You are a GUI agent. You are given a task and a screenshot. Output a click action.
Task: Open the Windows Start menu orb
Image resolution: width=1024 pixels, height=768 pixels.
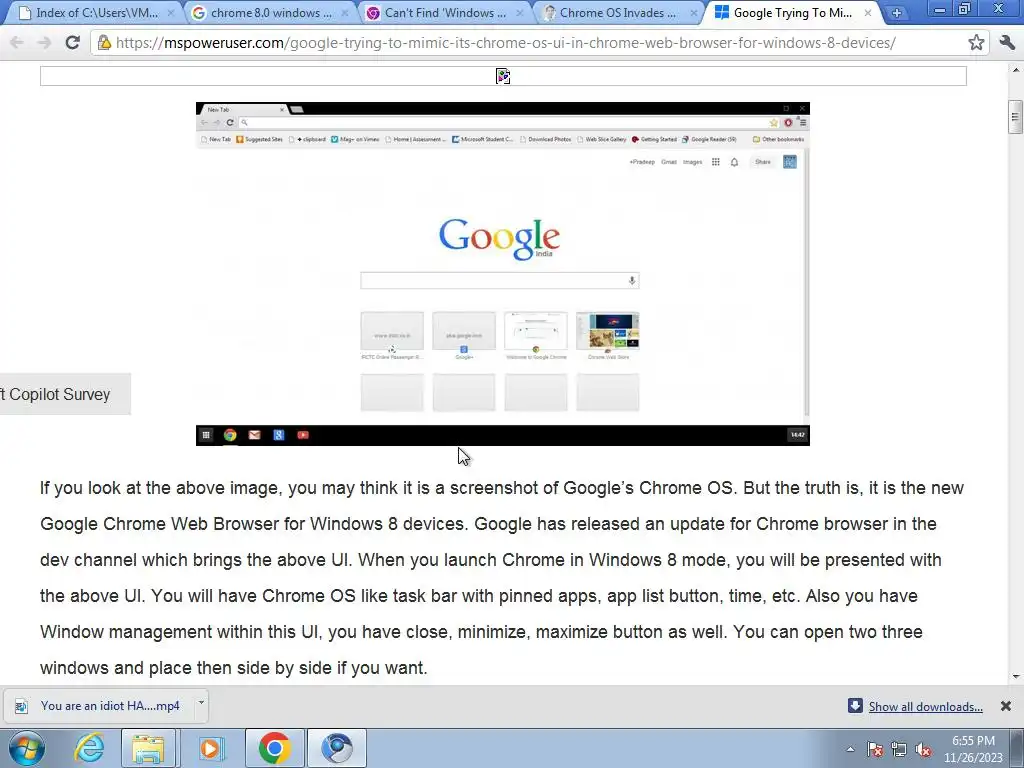(x=27, y=748)
